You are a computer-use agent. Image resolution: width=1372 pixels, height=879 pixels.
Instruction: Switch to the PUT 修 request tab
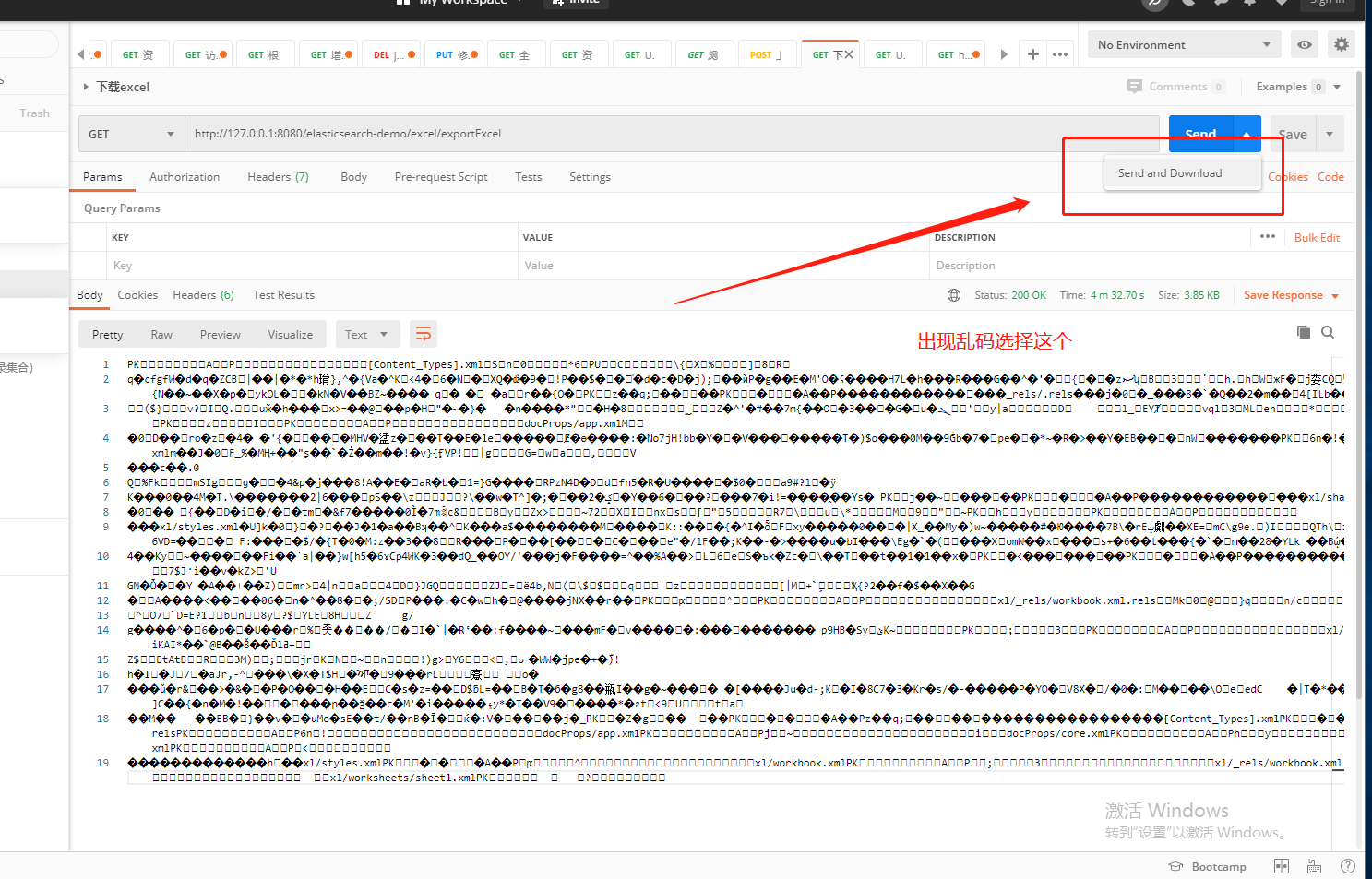coord(456,54)
